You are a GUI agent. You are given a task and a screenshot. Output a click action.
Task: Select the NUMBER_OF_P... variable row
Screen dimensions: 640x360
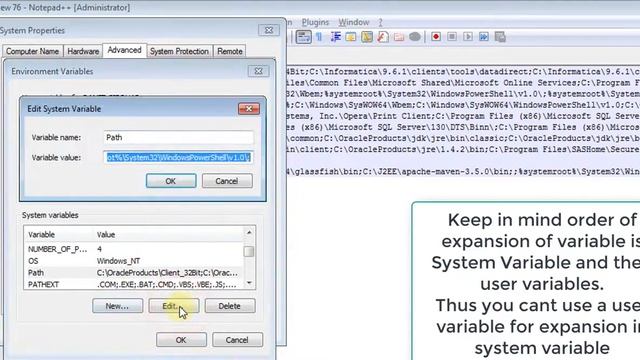[133, 249]
